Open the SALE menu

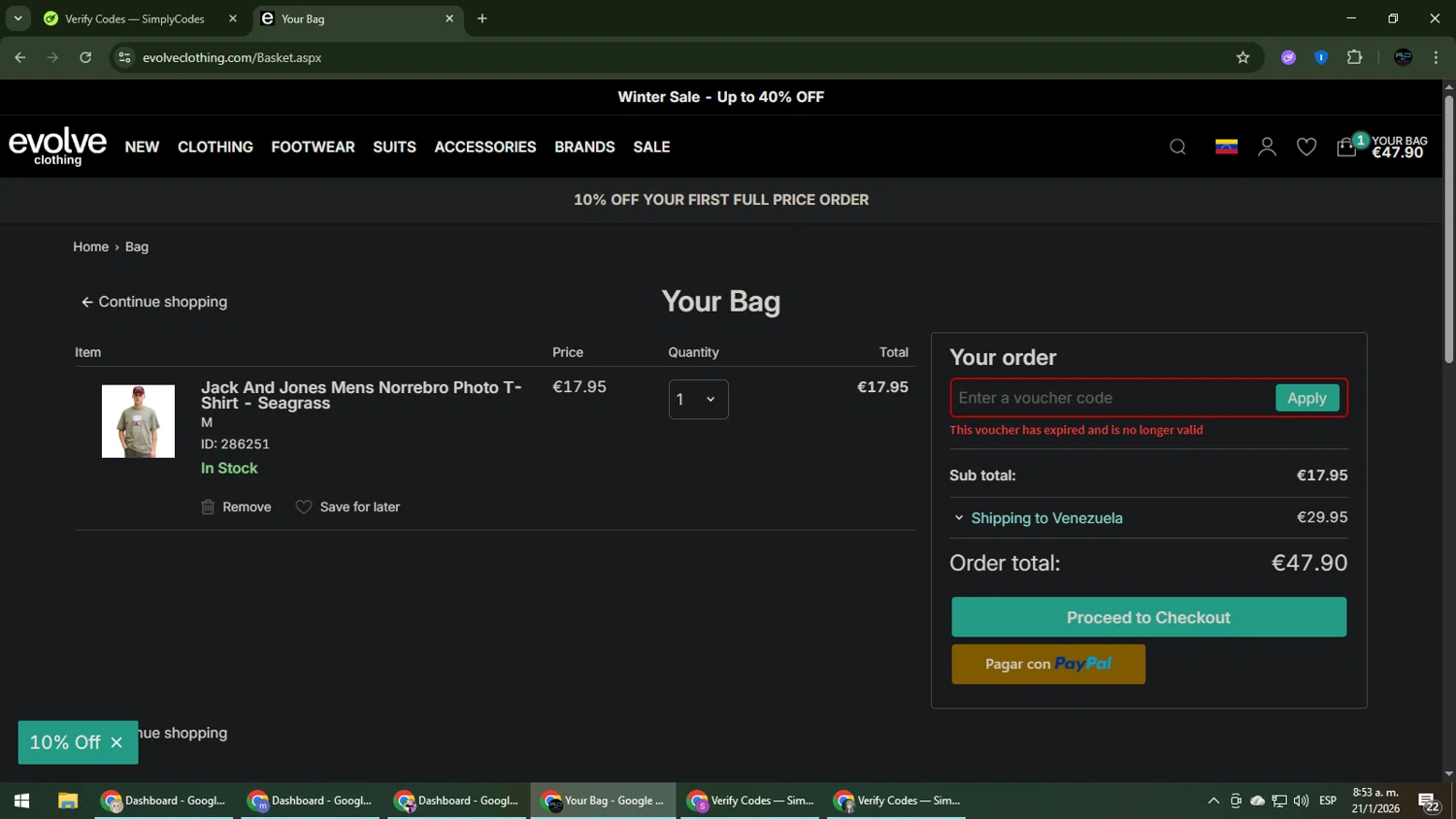pyautogui.click(x=651, y=147)
